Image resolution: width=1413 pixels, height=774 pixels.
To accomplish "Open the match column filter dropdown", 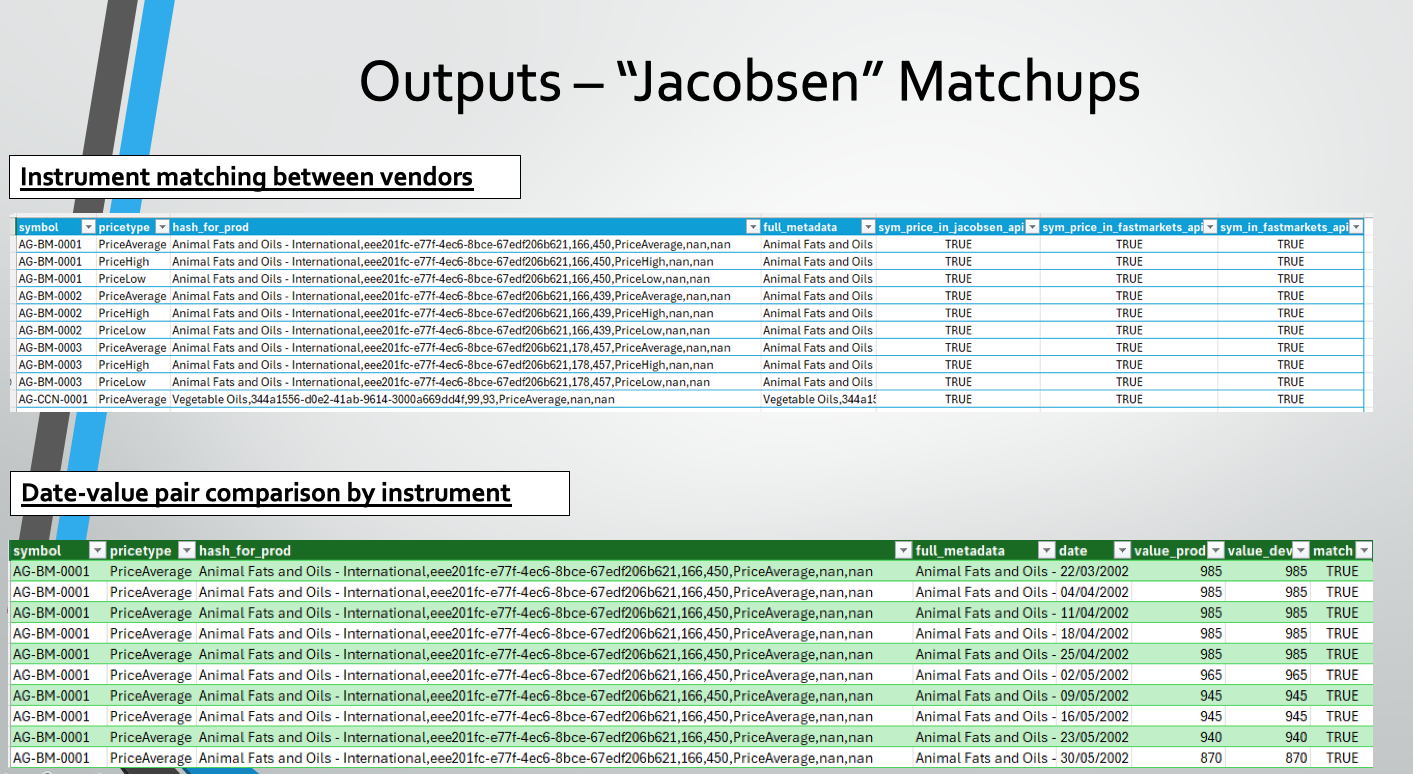I will [x=1364, y=550].
